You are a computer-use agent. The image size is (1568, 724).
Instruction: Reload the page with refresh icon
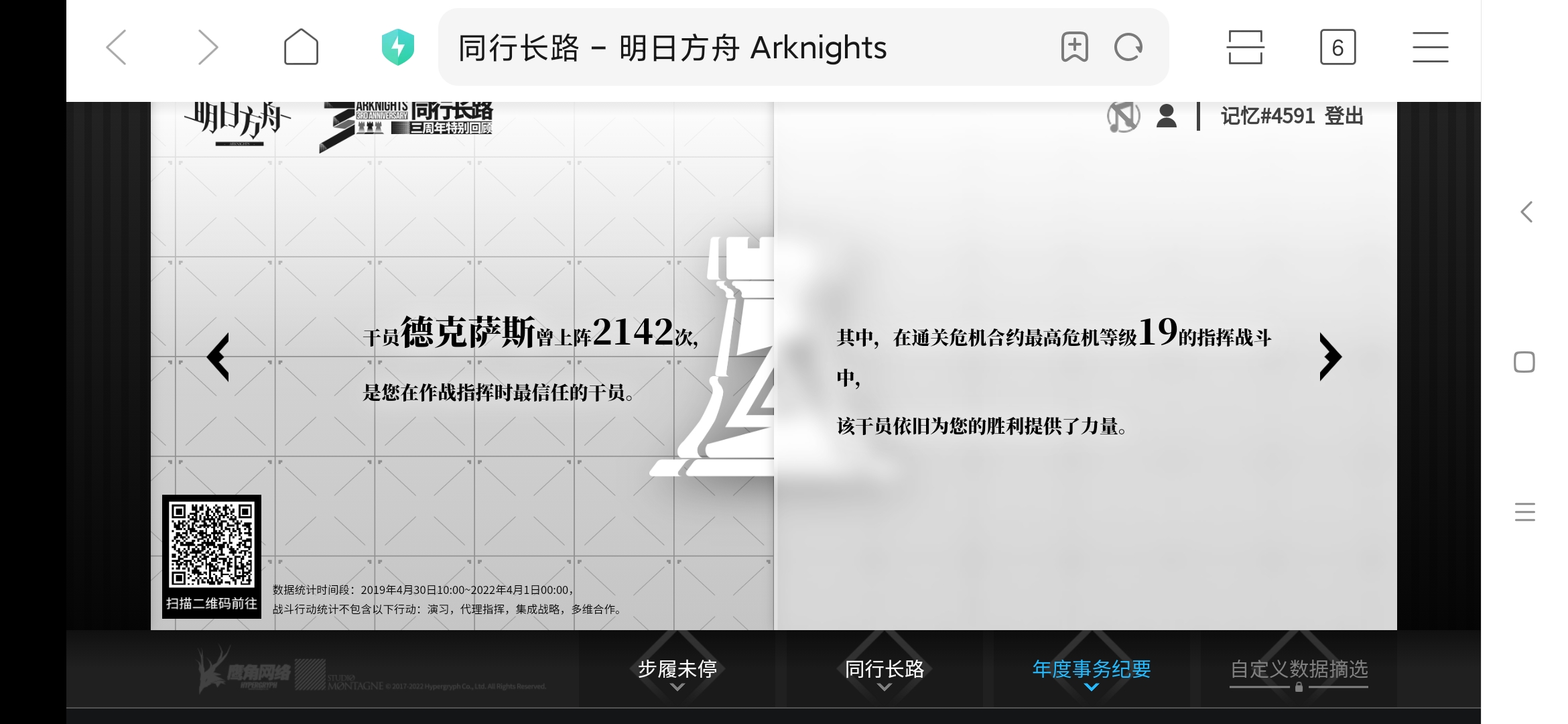(x=1128, y=47)
